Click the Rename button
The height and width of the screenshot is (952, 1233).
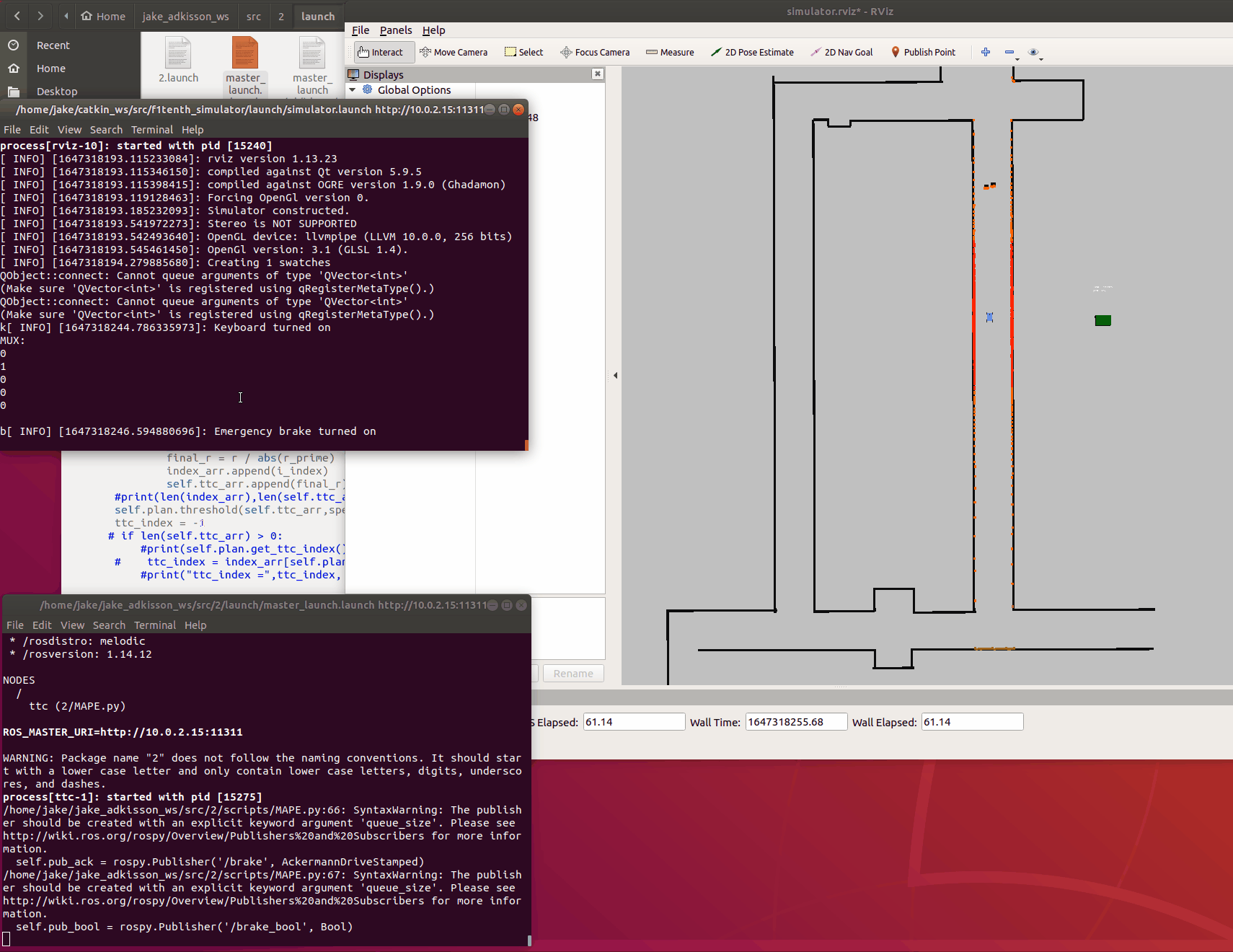click(x=573, y=674)
